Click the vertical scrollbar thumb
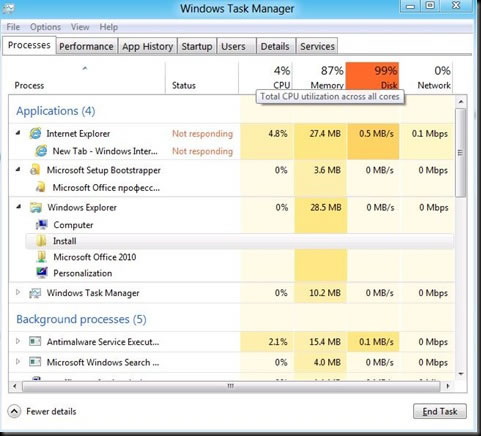 (460, 153)
